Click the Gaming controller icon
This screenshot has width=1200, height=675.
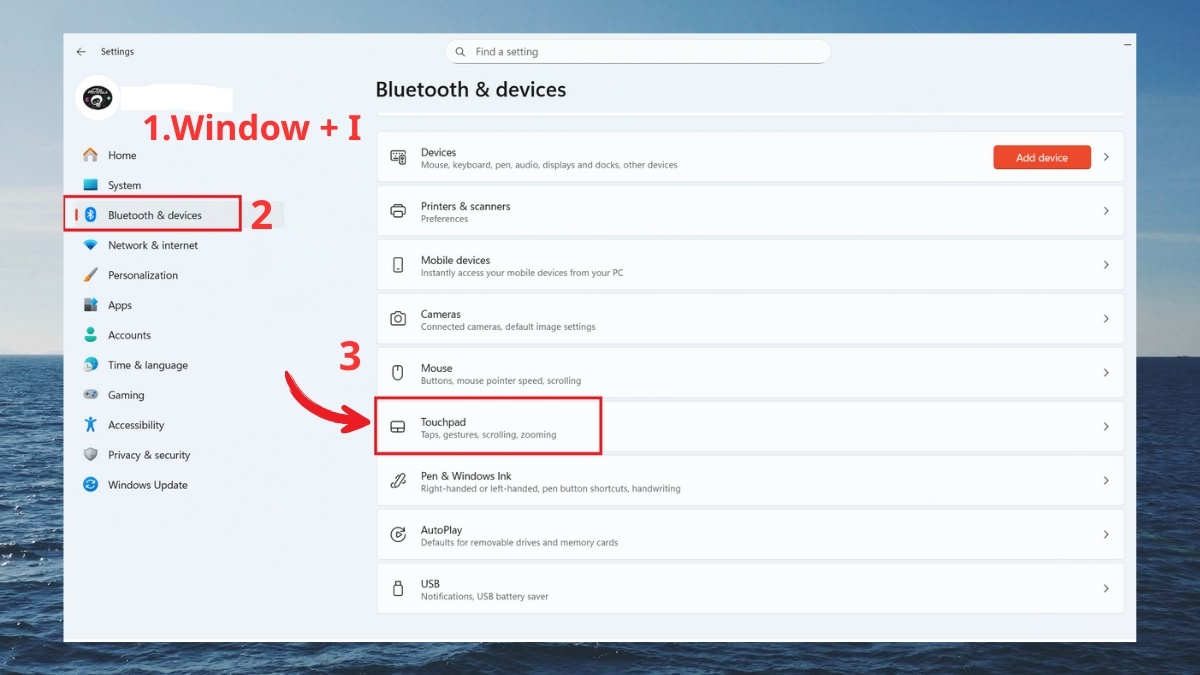pos(91,395)
